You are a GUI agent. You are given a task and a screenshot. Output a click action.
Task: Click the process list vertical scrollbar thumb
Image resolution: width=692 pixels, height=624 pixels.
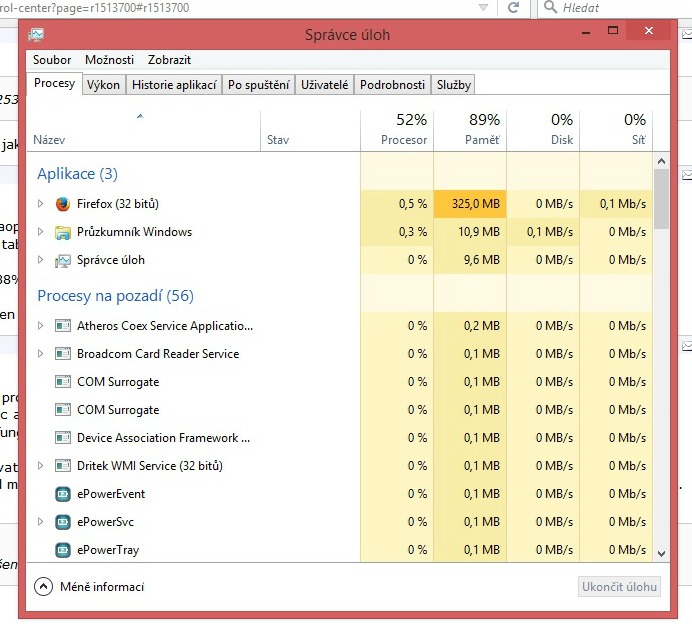(661, 199)
